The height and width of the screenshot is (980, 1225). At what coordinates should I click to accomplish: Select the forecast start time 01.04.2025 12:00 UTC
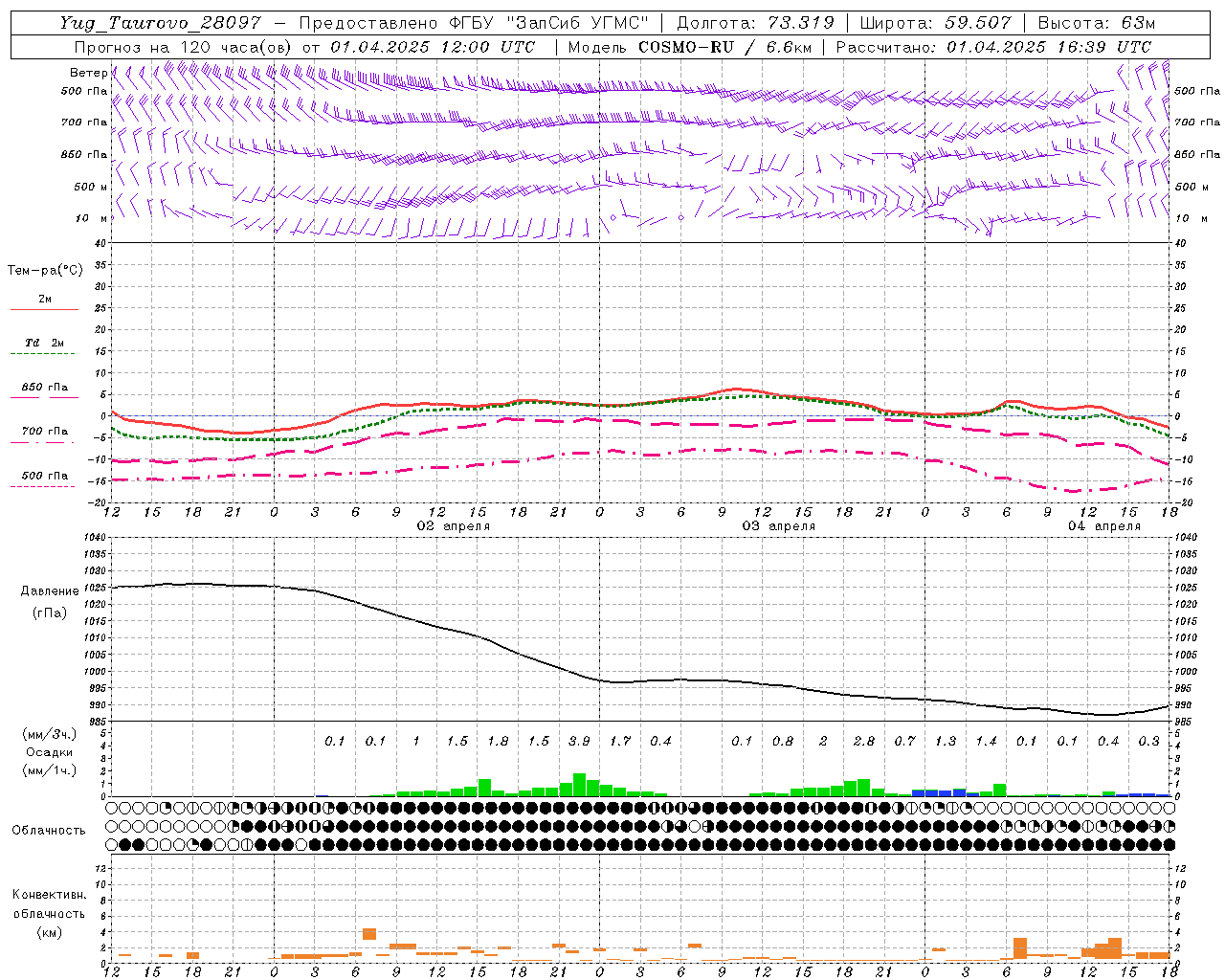(x=433, y=47)
